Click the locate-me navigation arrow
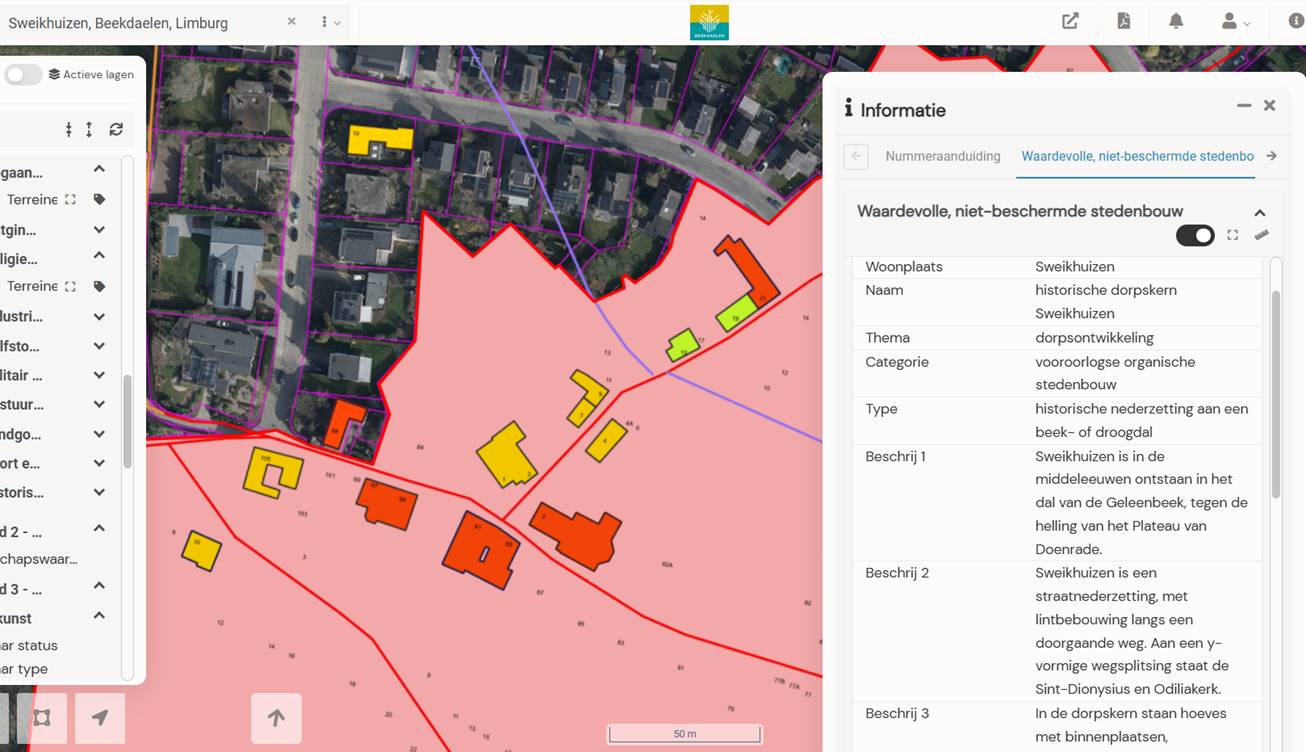 [100, 718]
